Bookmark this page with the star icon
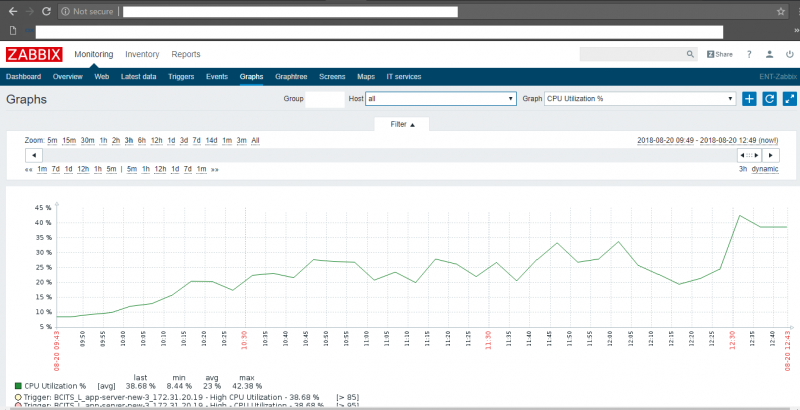Image resolution: width=800 pixels, height=410 pixels. (x=781, y=12)
